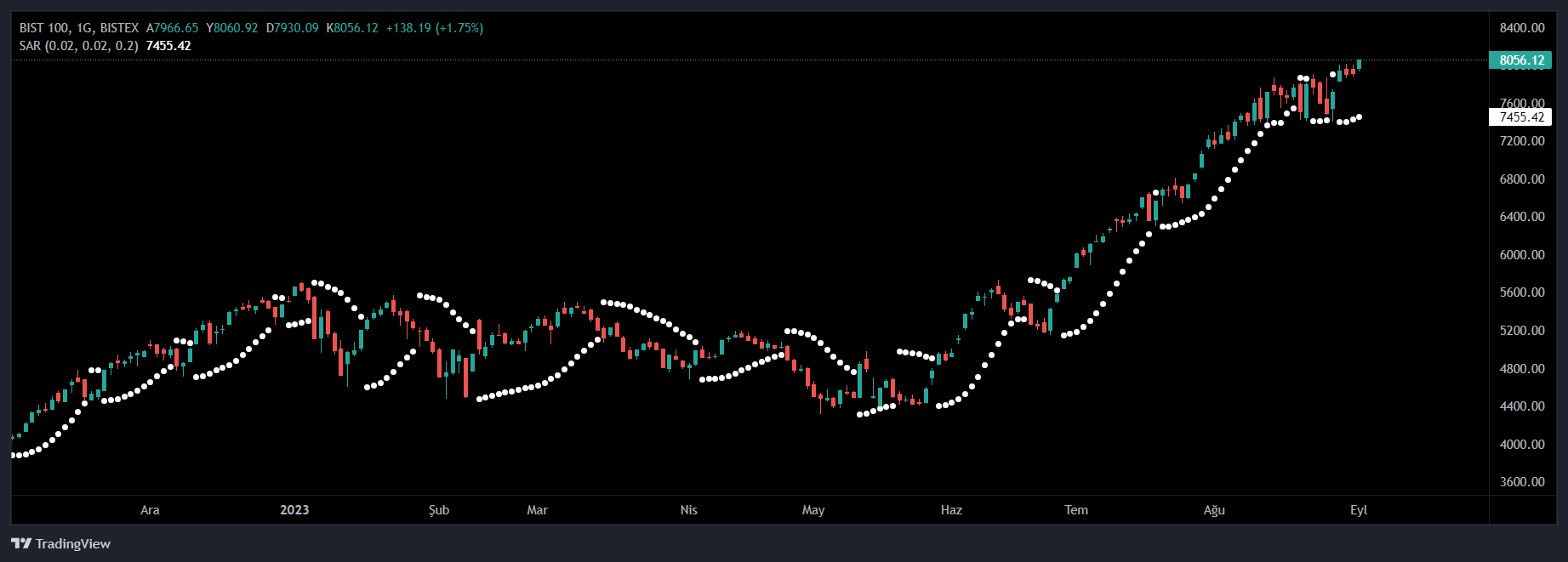
Task: Click the 5600.00 price axis label
Action: (1522, 292)
